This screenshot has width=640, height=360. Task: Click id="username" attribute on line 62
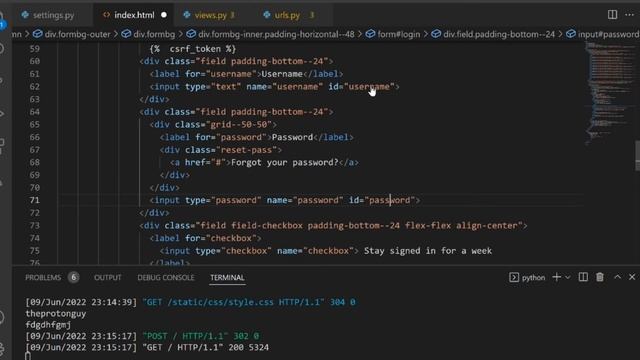click(362, 87)
